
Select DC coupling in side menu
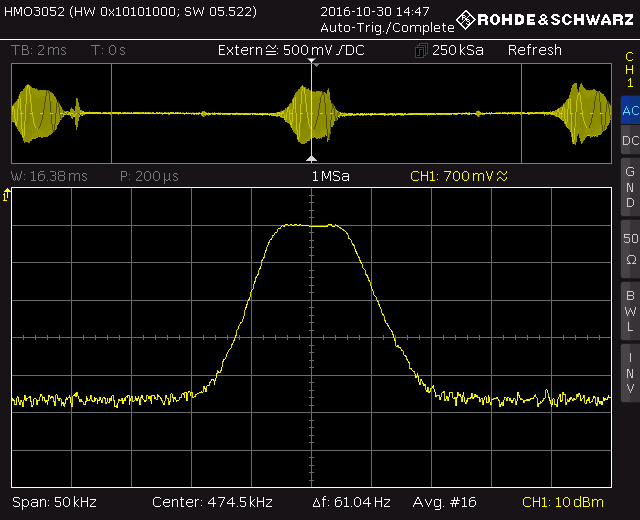pyautogui.click(x=629, y=141)
